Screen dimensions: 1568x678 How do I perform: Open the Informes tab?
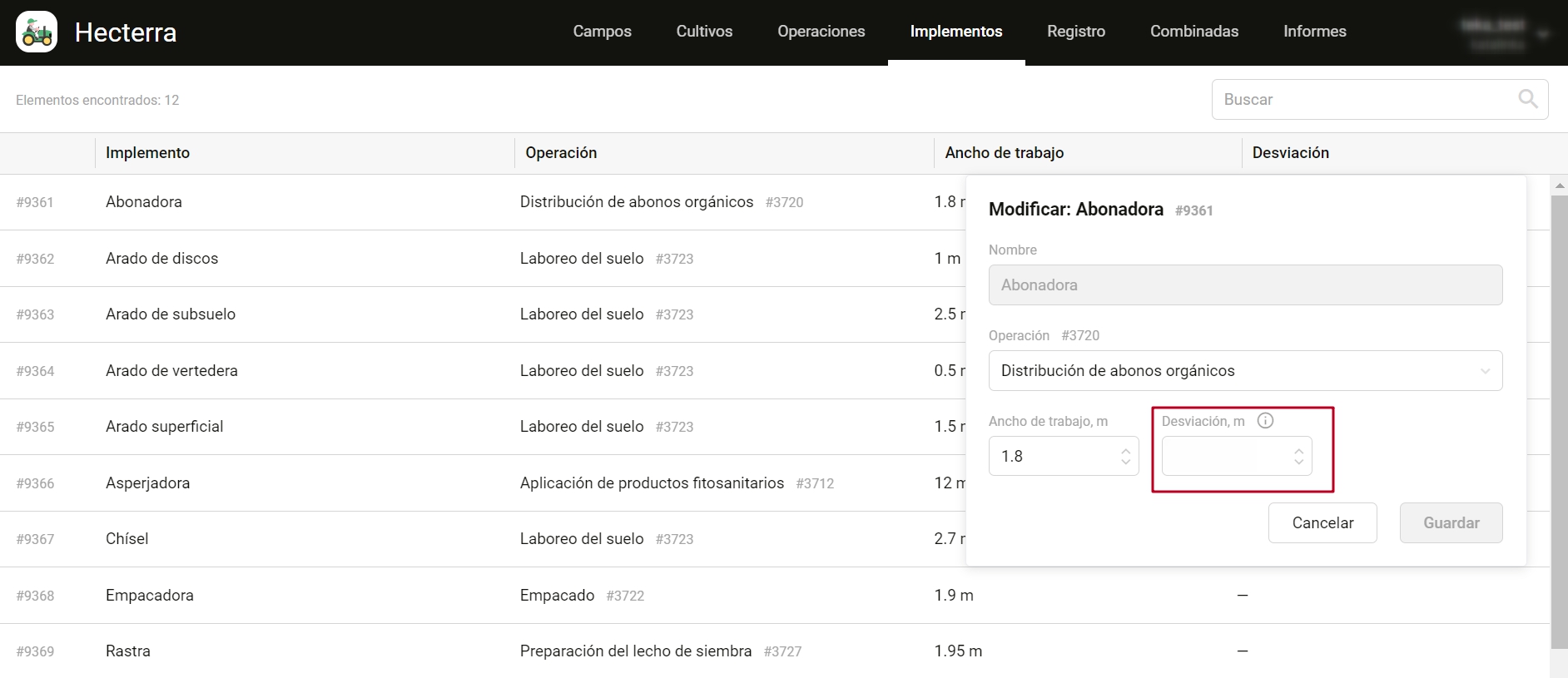(1314, 32)
